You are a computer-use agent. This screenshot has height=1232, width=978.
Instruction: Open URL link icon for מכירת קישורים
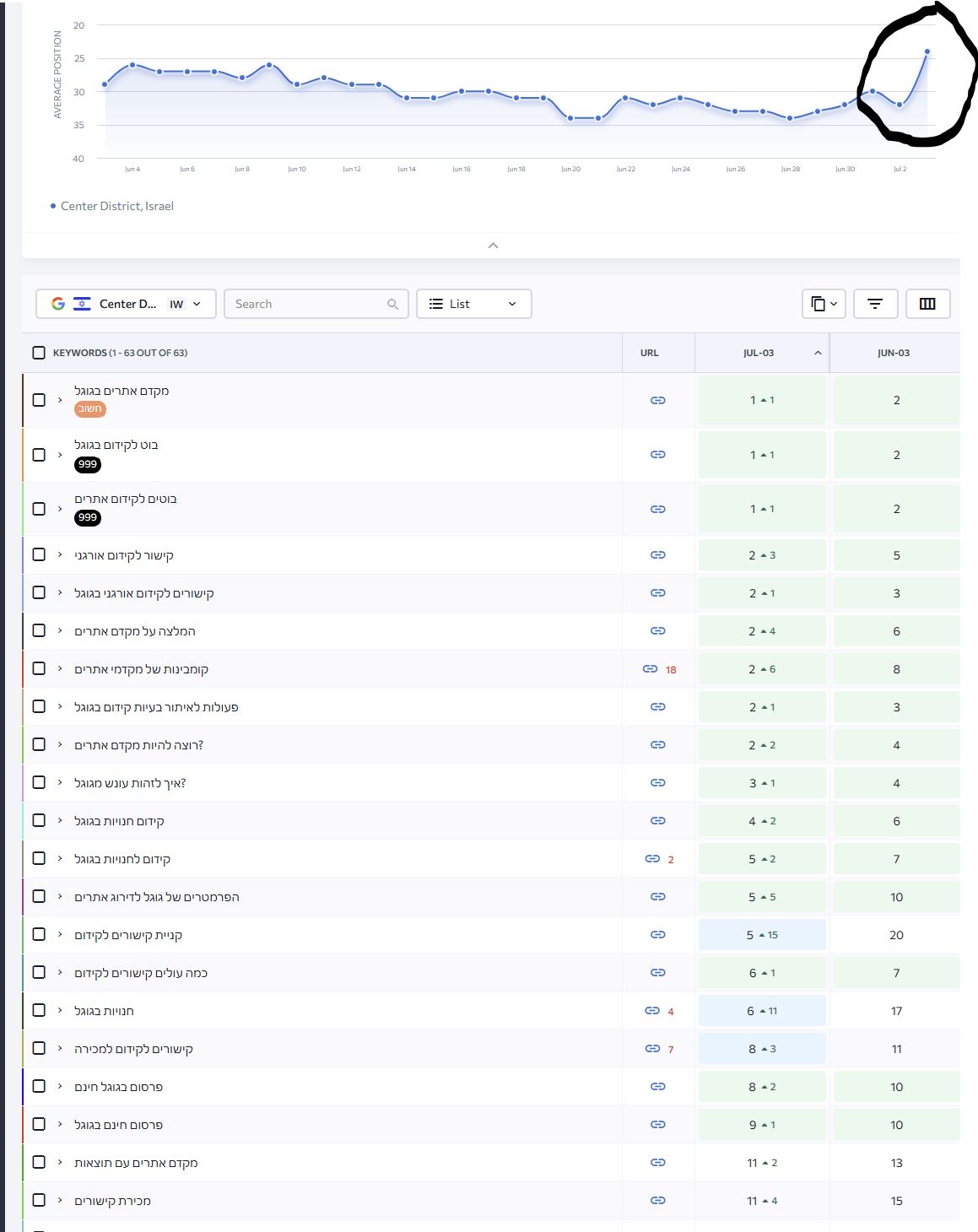[x=658, y=1201]
